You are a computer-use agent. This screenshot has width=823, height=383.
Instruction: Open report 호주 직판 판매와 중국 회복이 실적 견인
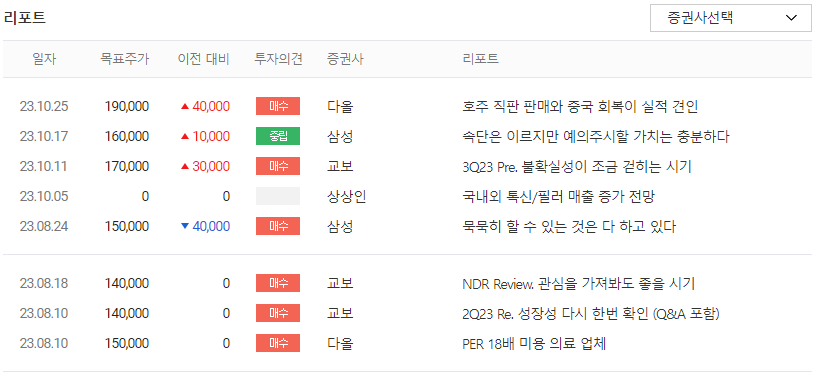(580, 107)
